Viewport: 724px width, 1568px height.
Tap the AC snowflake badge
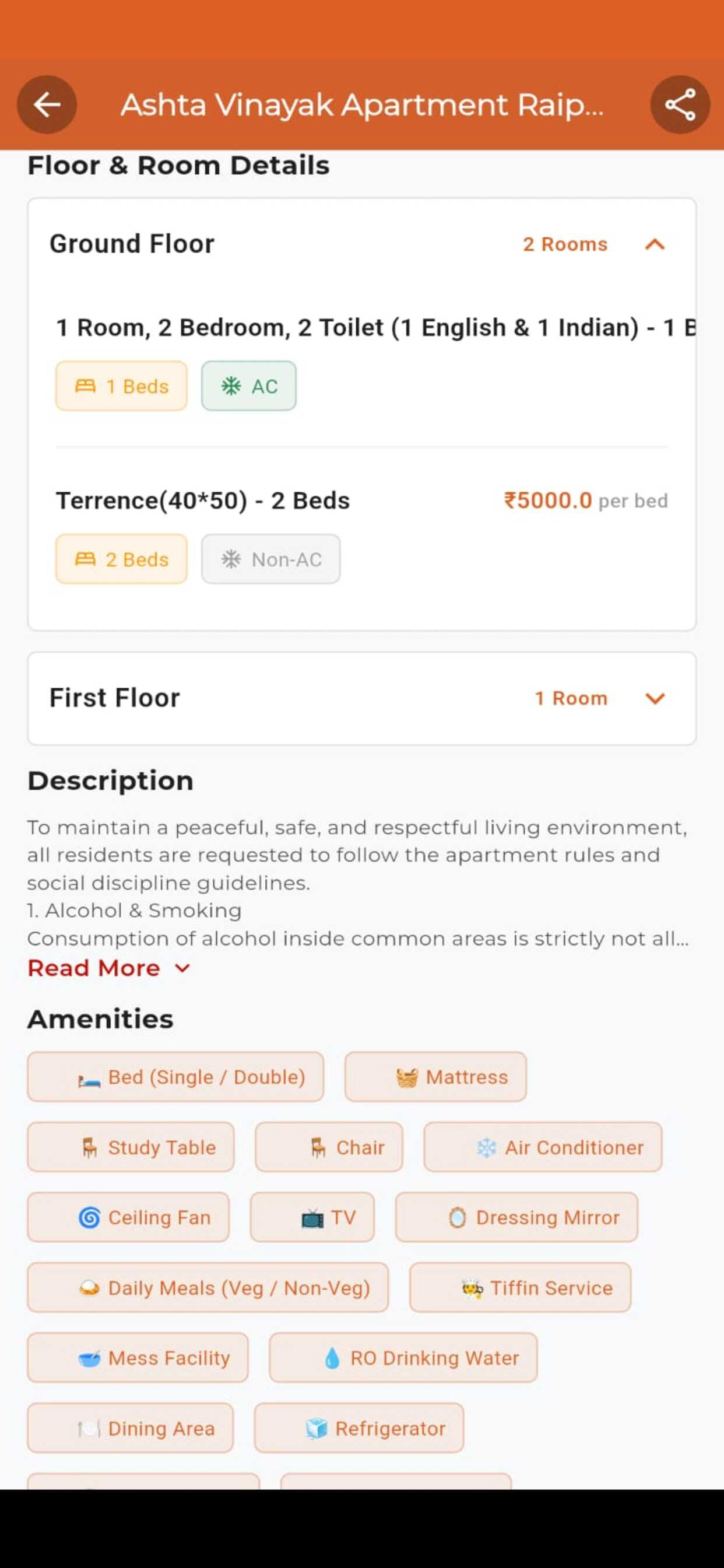pyautogui.click(x=249, y=386)
